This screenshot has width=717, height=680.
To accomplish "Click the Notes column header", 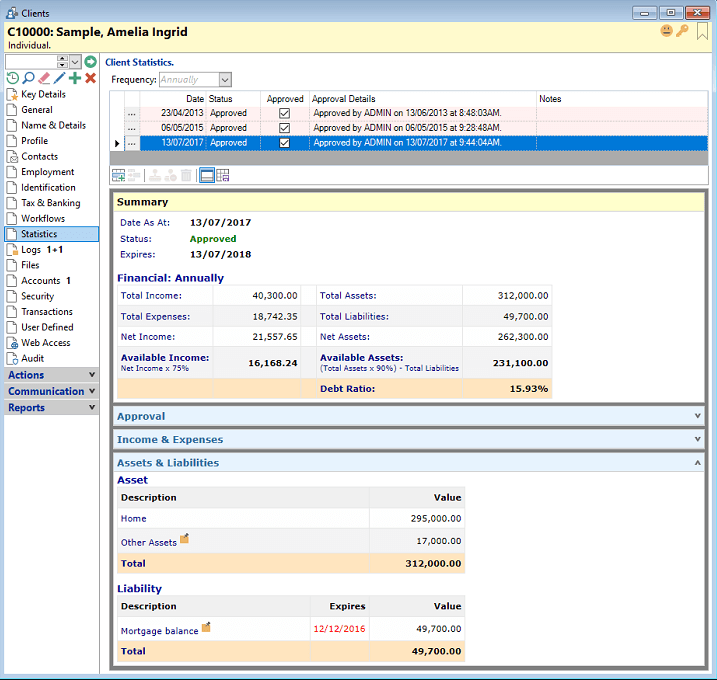I will tap(622, 99).
